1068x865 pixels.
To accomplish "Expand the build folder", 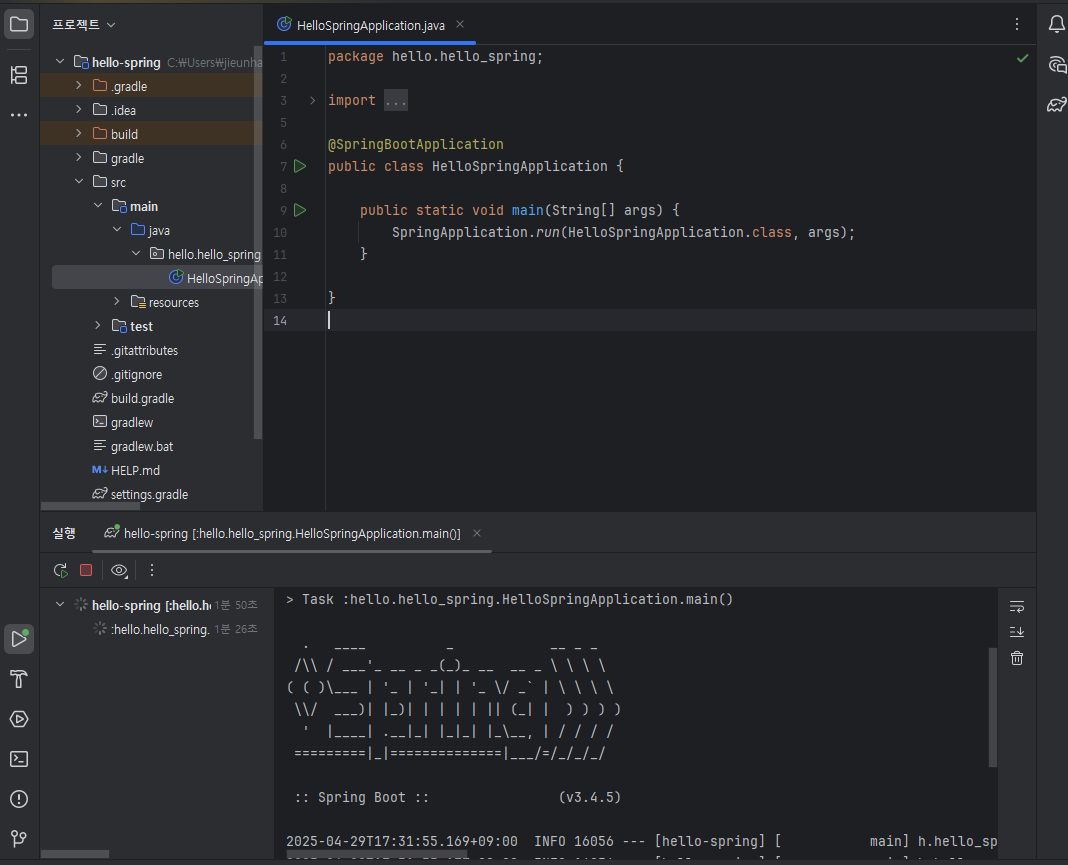I will tap(79, 133).
